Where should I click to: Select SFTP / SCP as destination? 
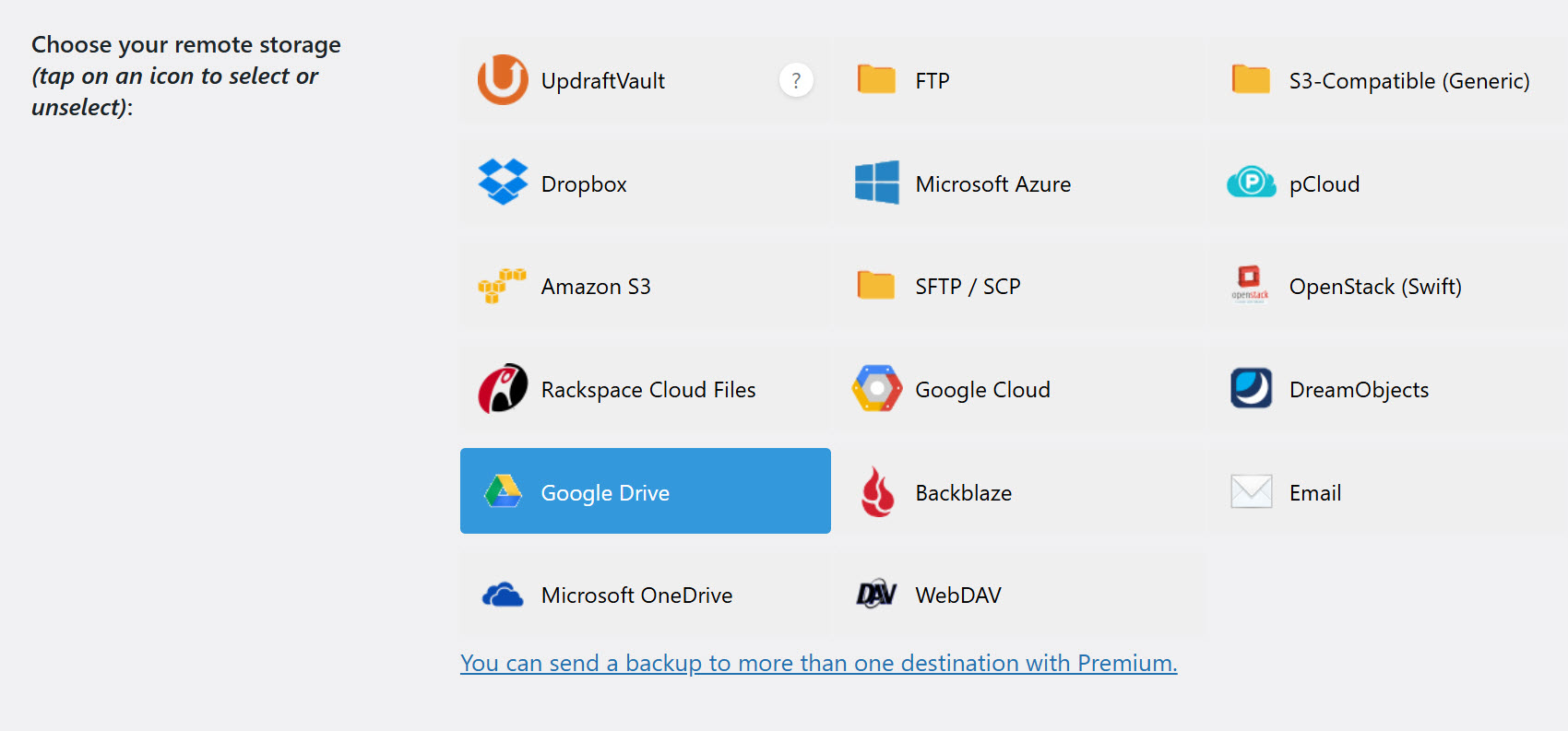click(x=968, y=286)
